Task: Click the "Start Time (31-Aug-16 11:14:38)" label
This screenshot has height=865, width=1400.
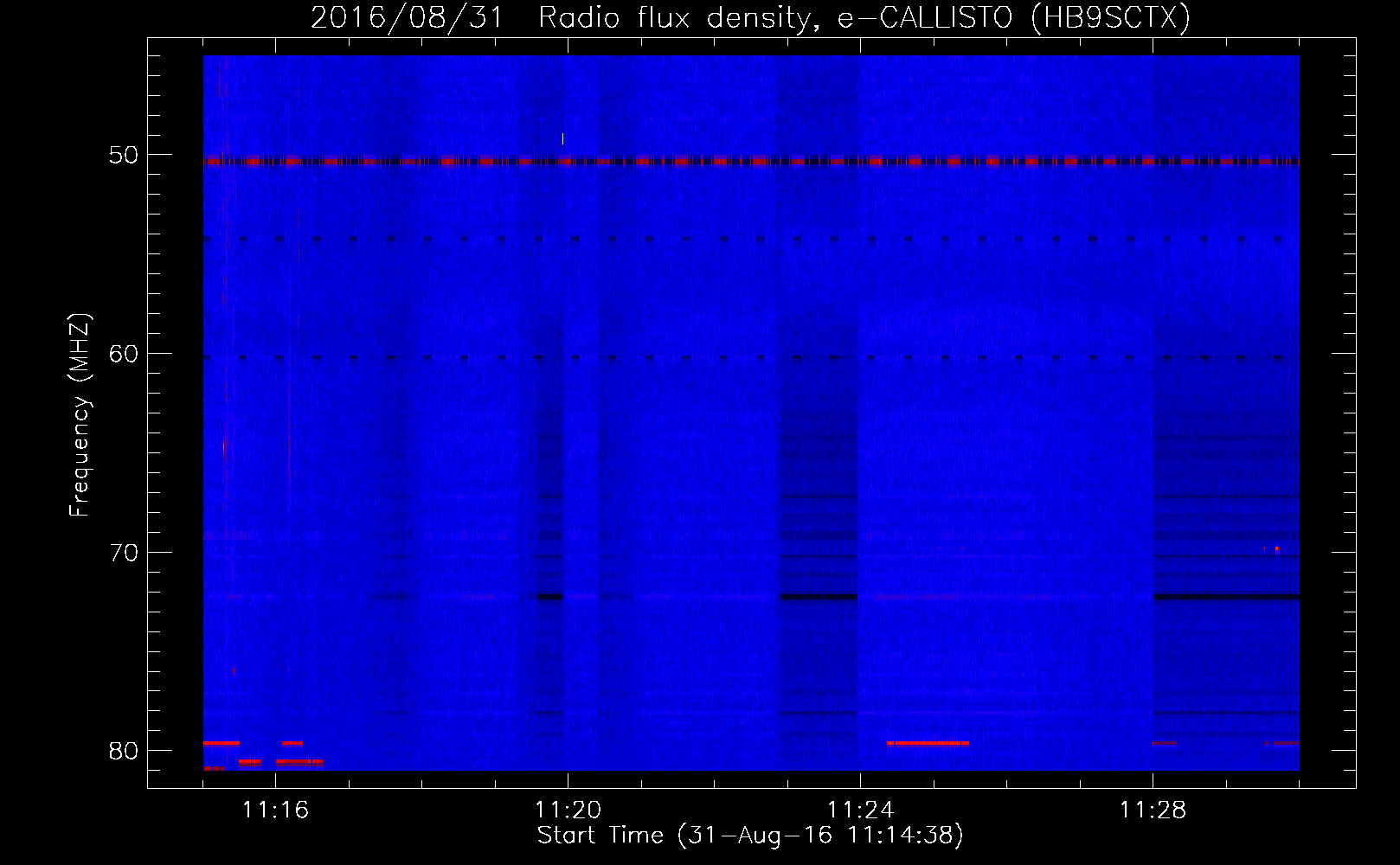Action: tap(750, 836)
